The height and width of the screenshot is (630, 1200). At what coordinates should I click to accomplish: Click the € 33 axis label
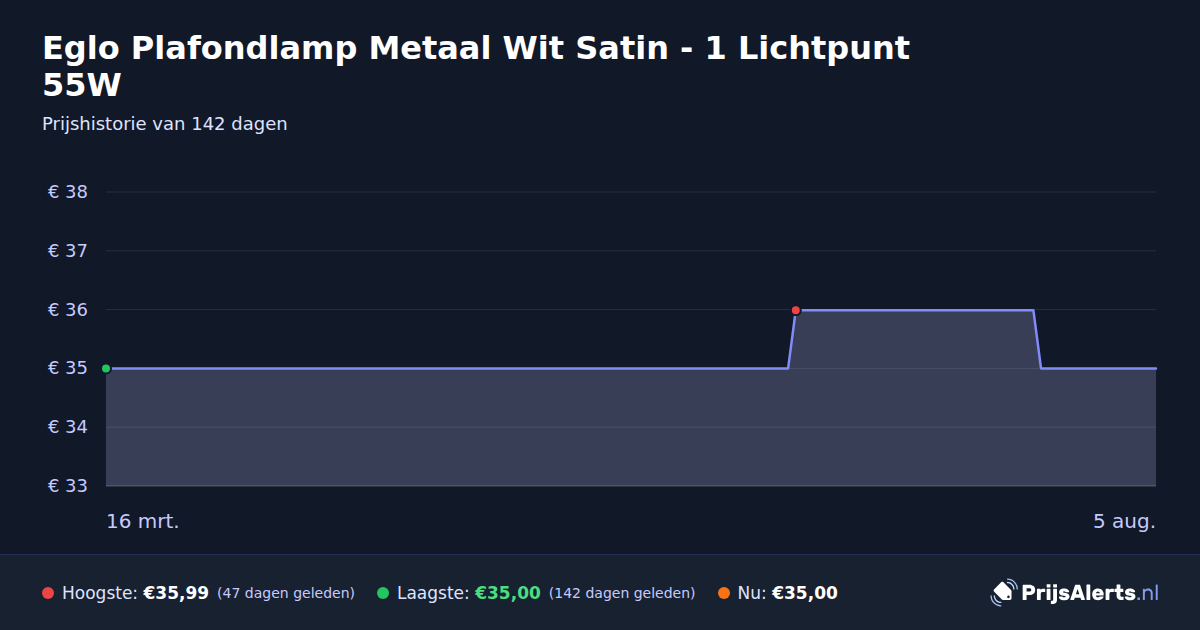[68, 486]
